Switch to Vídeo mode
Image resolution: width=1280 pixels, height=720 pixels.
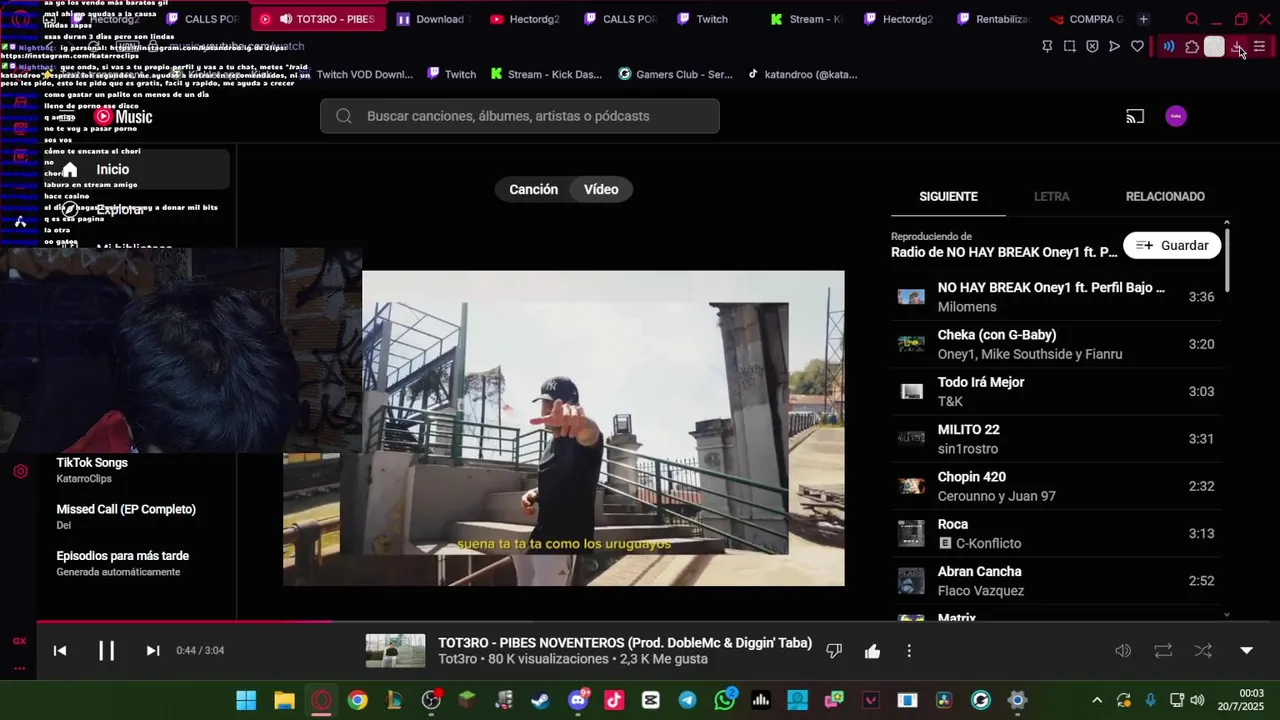pos(601,189)
